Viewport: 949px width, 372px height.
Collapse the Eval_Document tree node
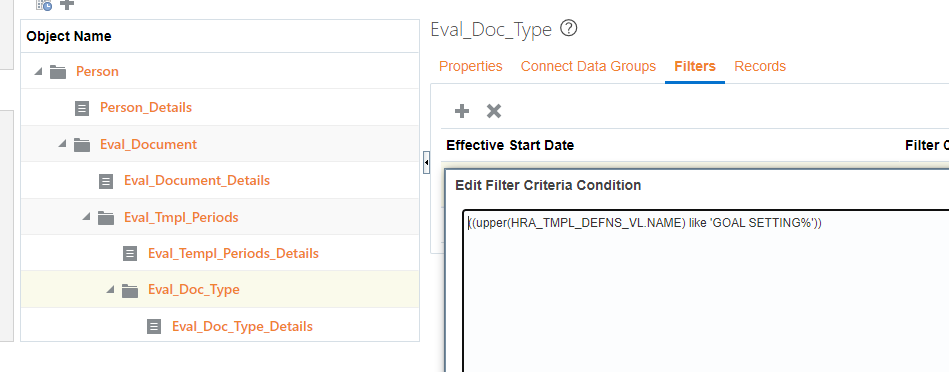point(62,144)
